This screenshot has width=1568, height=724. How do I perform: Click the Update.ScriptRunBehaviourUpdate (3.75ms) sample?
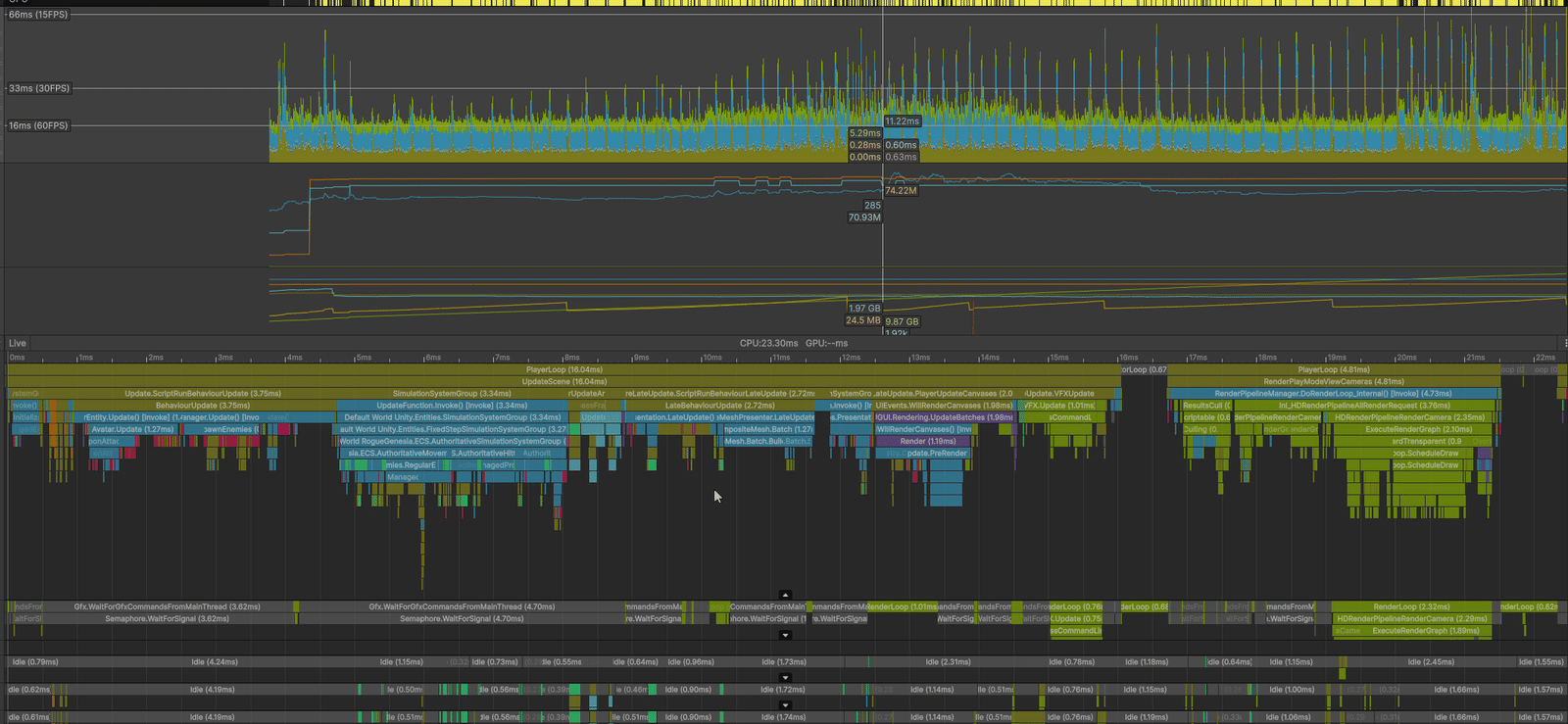pyautogui.click(x=203, y=394)
